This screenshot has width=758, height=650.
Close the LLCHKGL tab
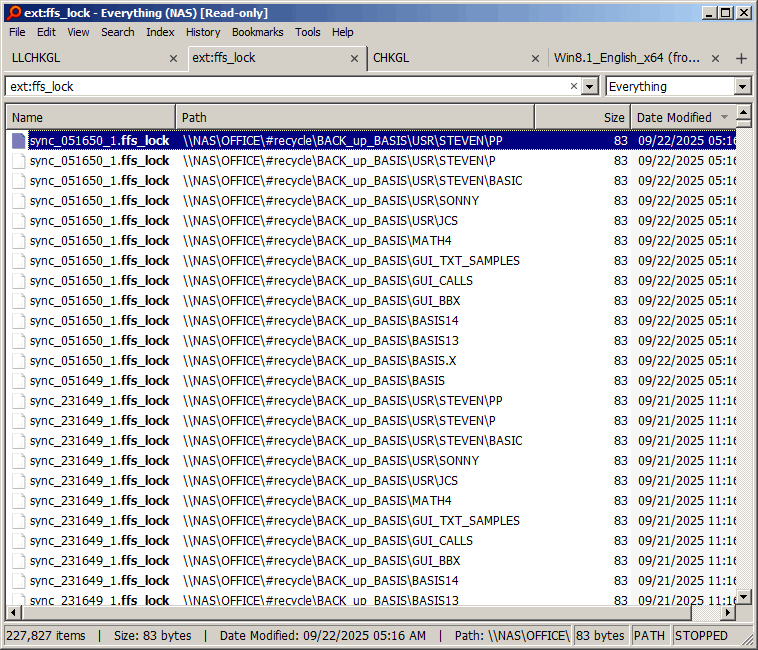coord(173,58)
